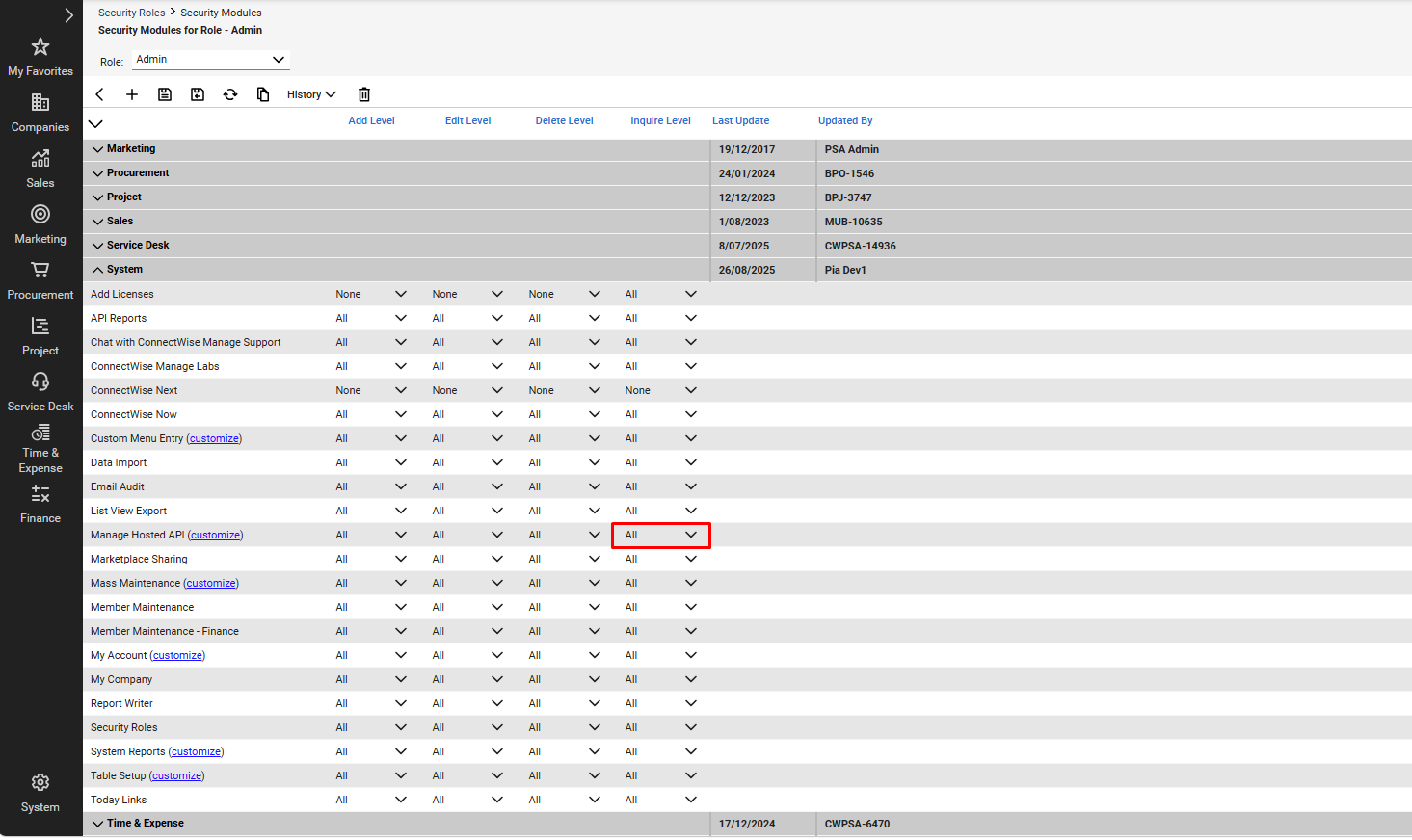Open the Role dropdown showing Admin

click(210, 60)
